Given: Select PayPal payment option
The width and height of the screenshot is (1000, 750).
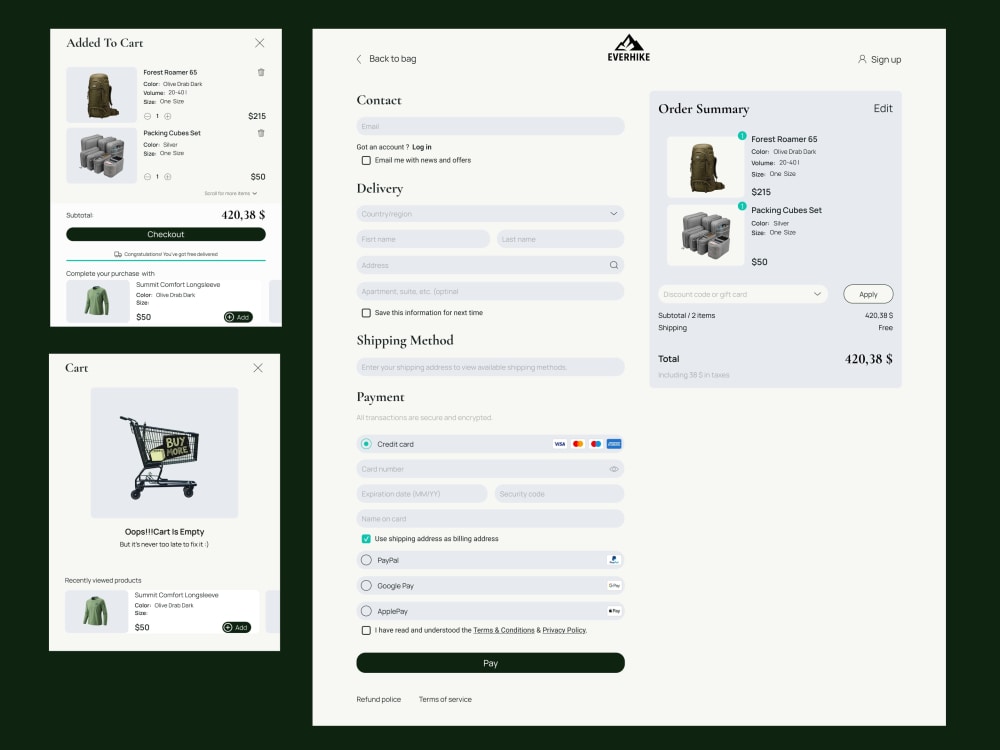Looking at the screenshot, I should (x=366, y=560).
